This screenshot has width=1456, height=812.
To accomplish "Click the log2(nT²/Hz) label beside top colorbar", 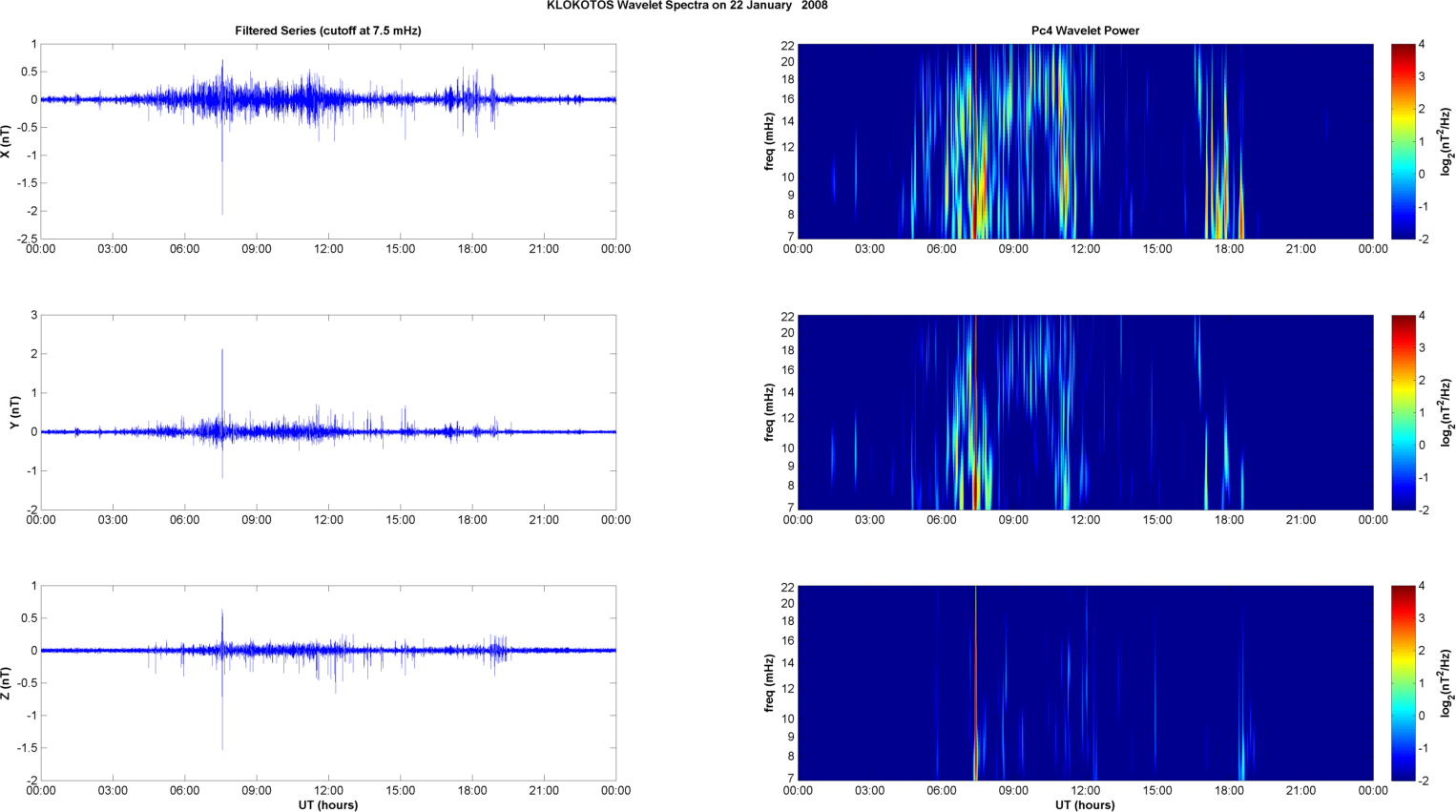I will tap(1446, 141).
